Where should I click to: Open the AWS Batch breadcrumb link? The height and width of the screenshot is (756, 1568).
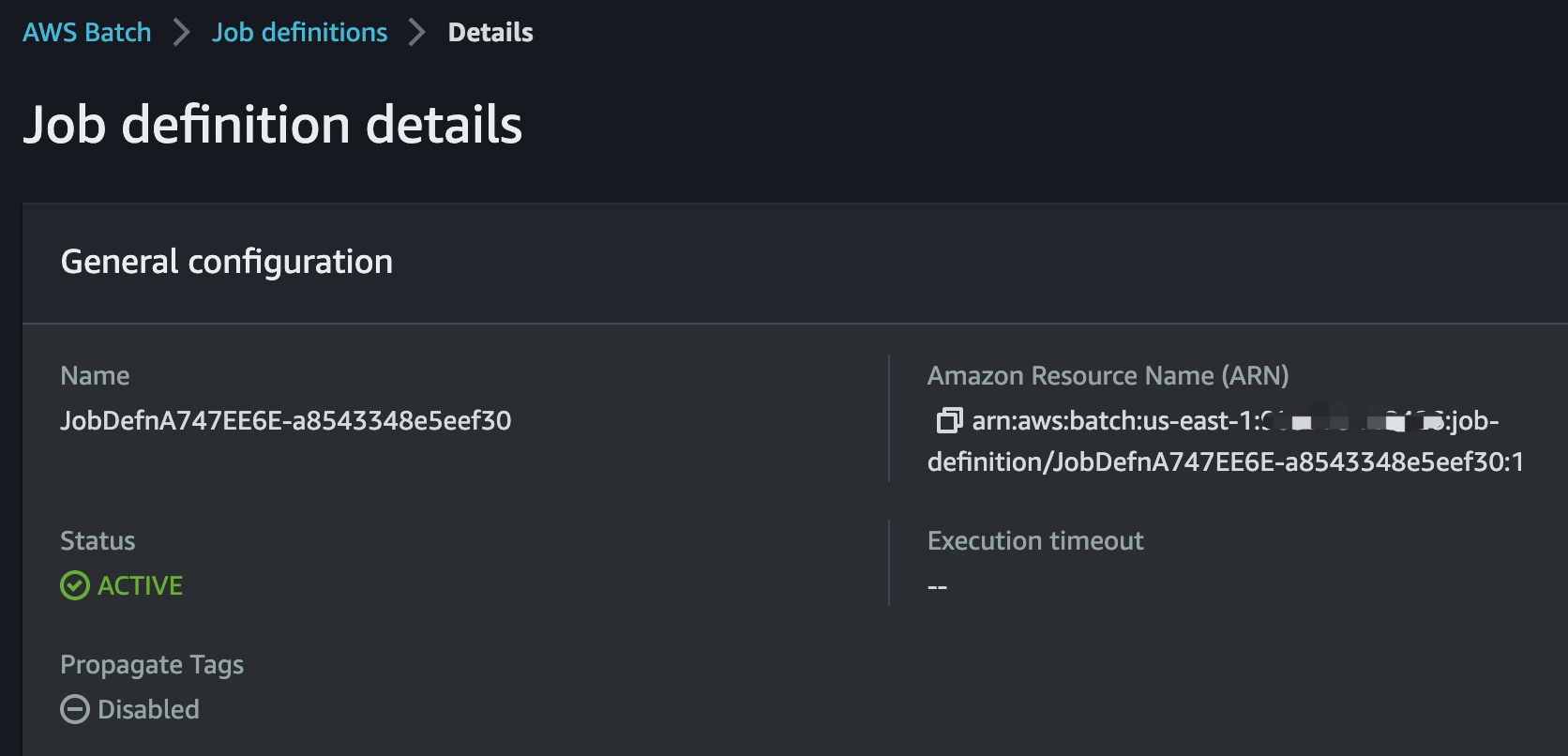86,32
